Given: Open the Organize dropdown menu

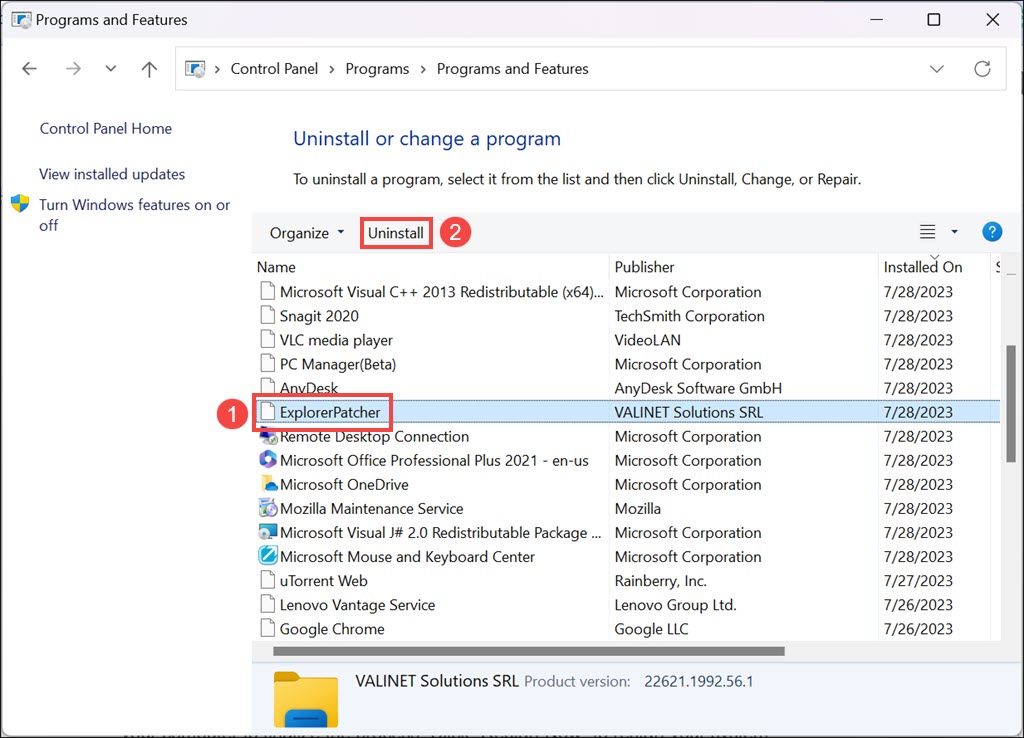Looking at the screenshot, I should click(x=306, y=233).
